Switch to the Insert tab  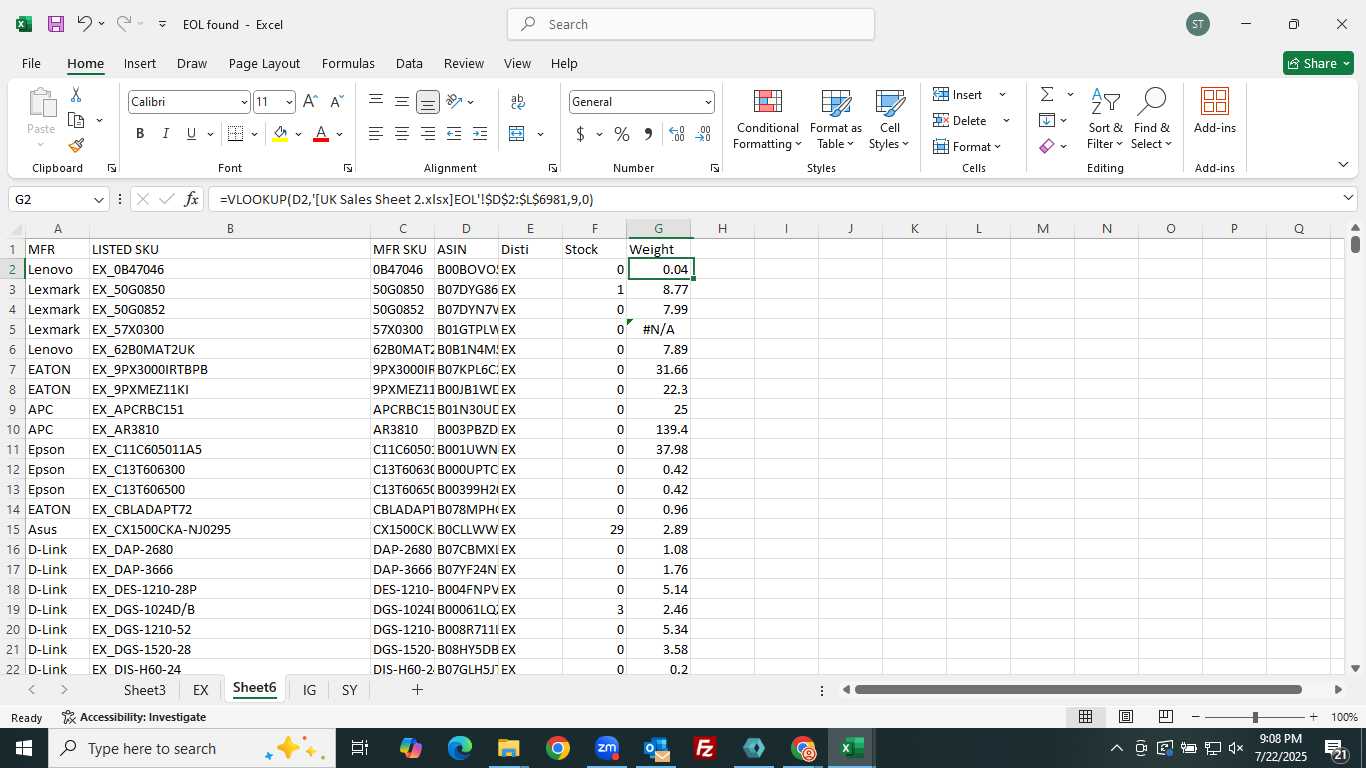coord(140,63)
